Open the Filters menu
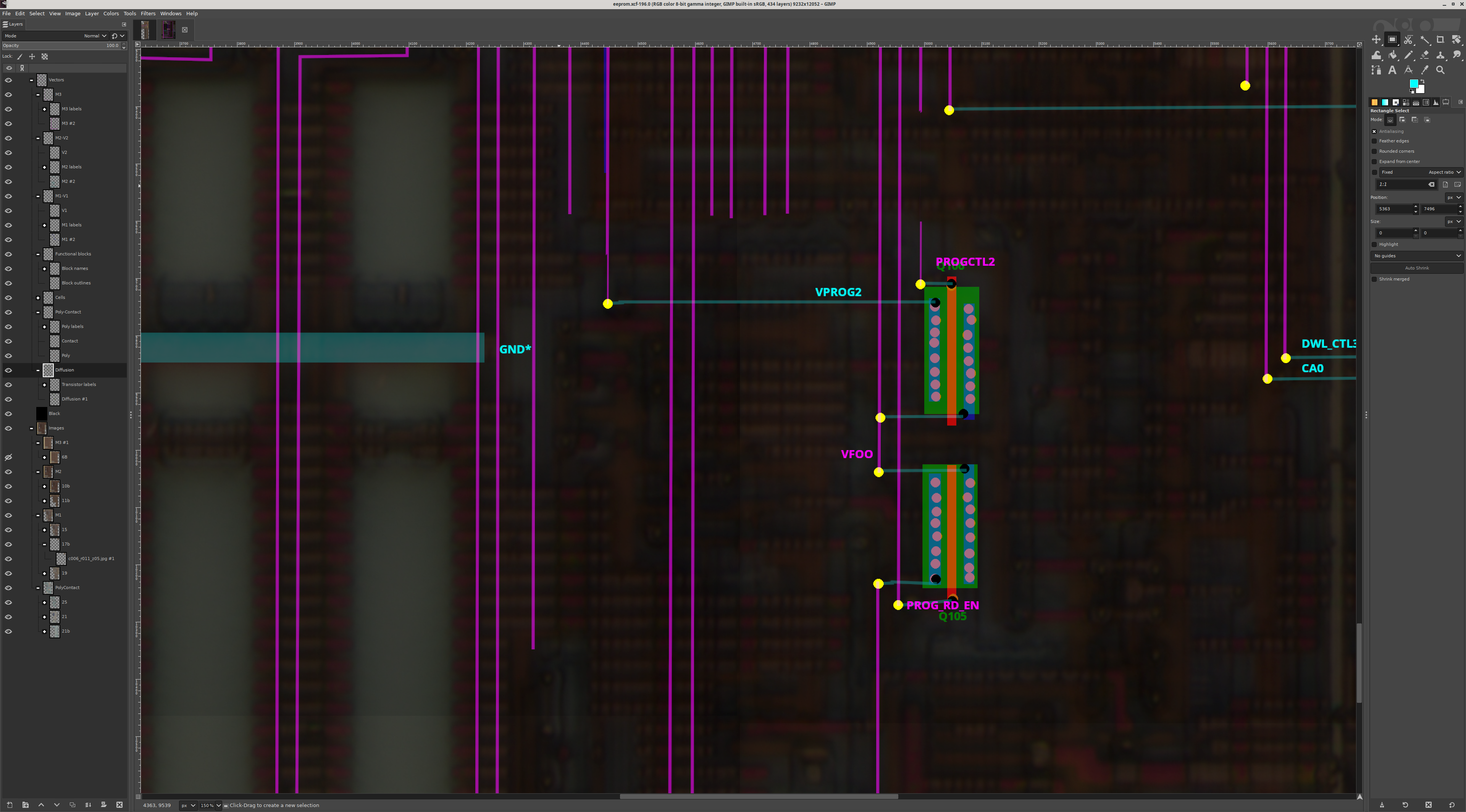 point(148,14)
